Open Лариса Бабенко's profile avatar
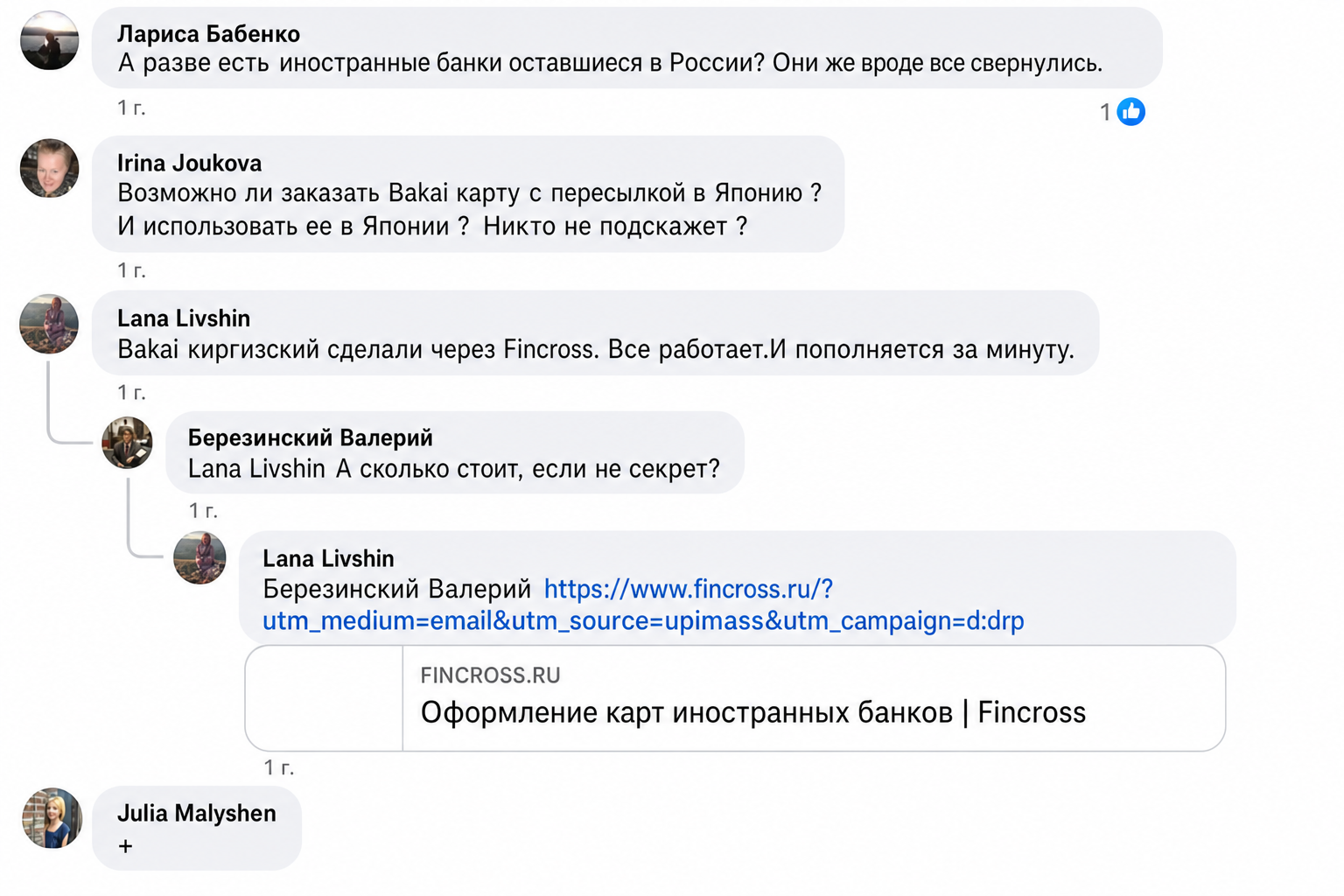This screenshot has height=896, width=1344. pos(50,40)
